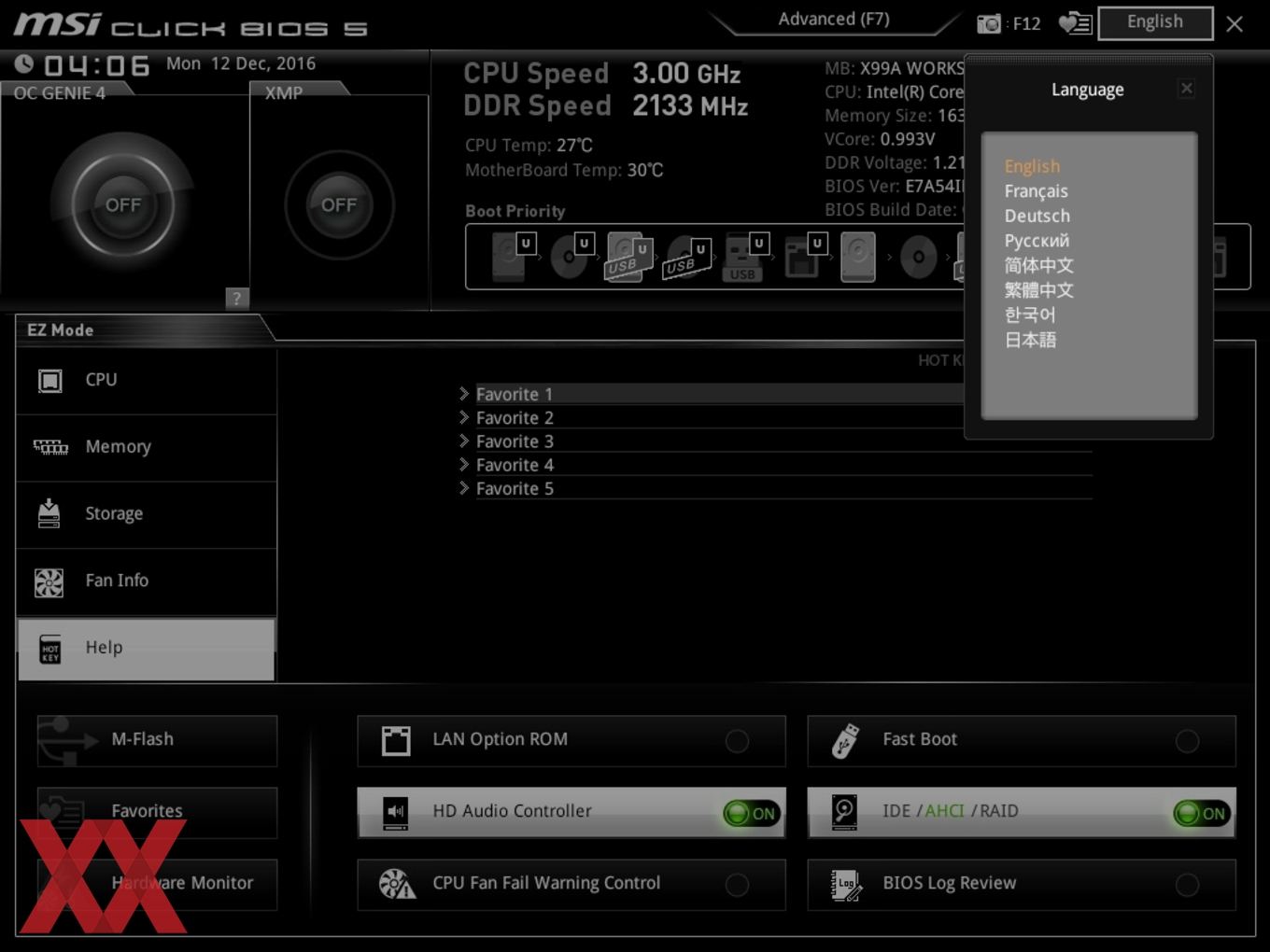Image resolution: width=1270 pixels, height=952 pixels.
Task: Click the IDE/AHCI/RAID disk search icon
Action: (845, 813)
